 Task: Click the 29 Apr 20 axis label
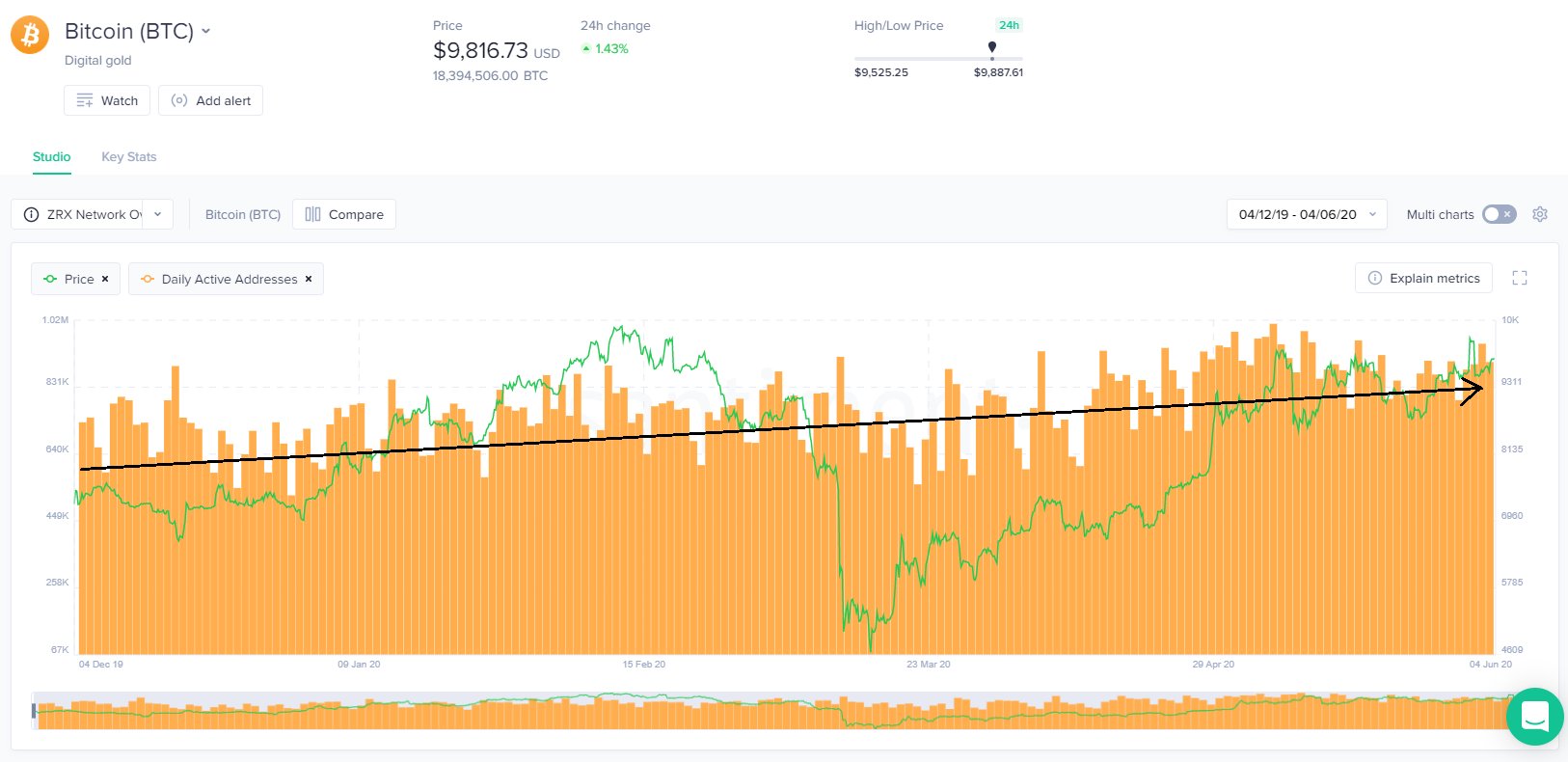pyautogui.click(x=1213, y=664)
